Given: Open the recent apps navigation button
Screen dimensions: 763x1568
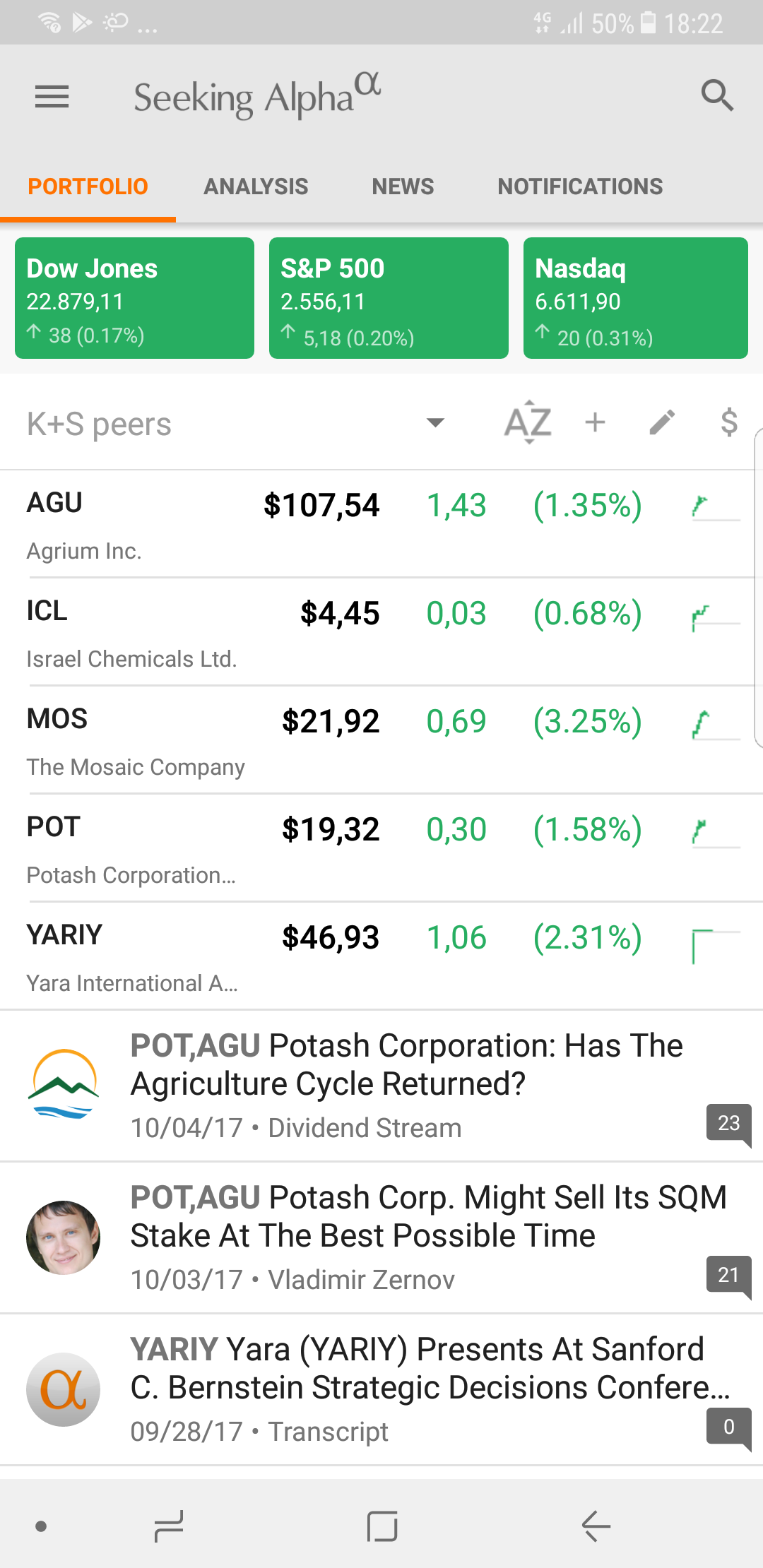Looking at the screenshot, I should [169, 1526].
